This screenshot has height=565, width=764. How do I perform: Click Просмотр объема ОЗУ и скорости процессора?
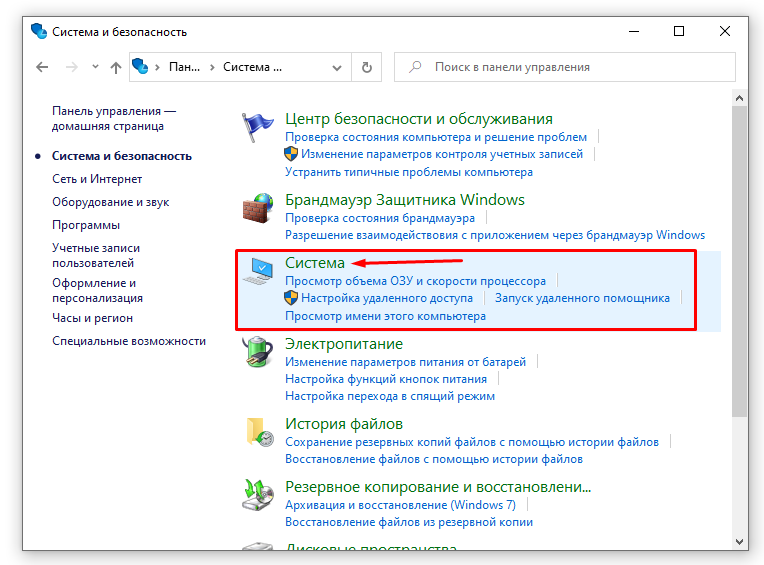415,281
